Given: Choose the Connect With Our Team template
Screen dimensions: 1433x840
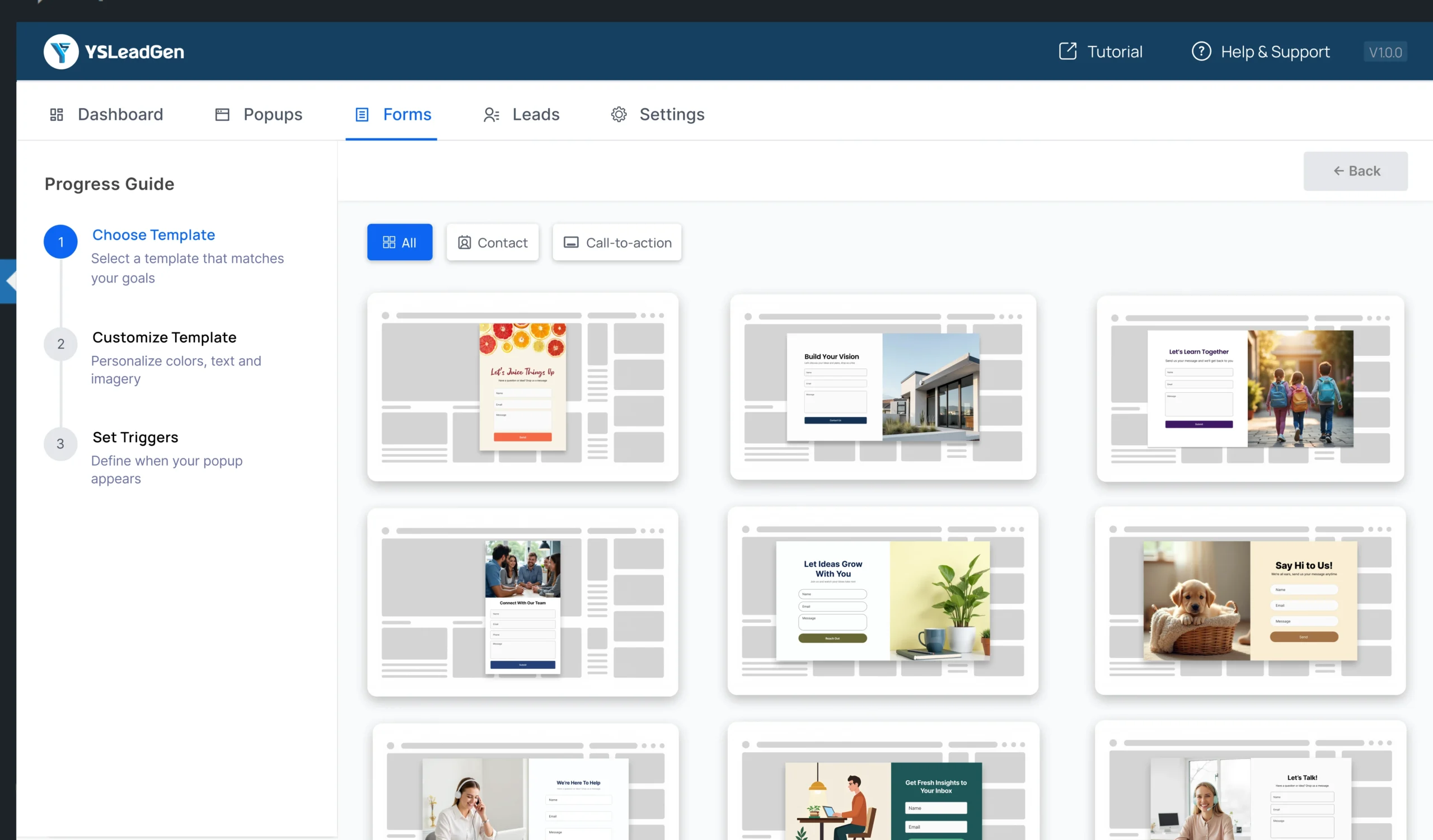Looking at the screenshot, I should pyautogui.click(x=523, y=602).
